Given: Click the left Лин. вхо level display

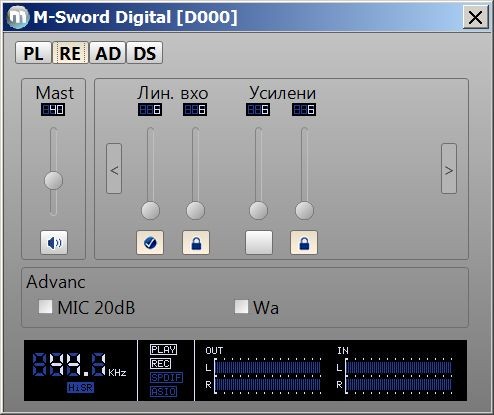Looking at the screenshot, I should (x=150, y=110).
